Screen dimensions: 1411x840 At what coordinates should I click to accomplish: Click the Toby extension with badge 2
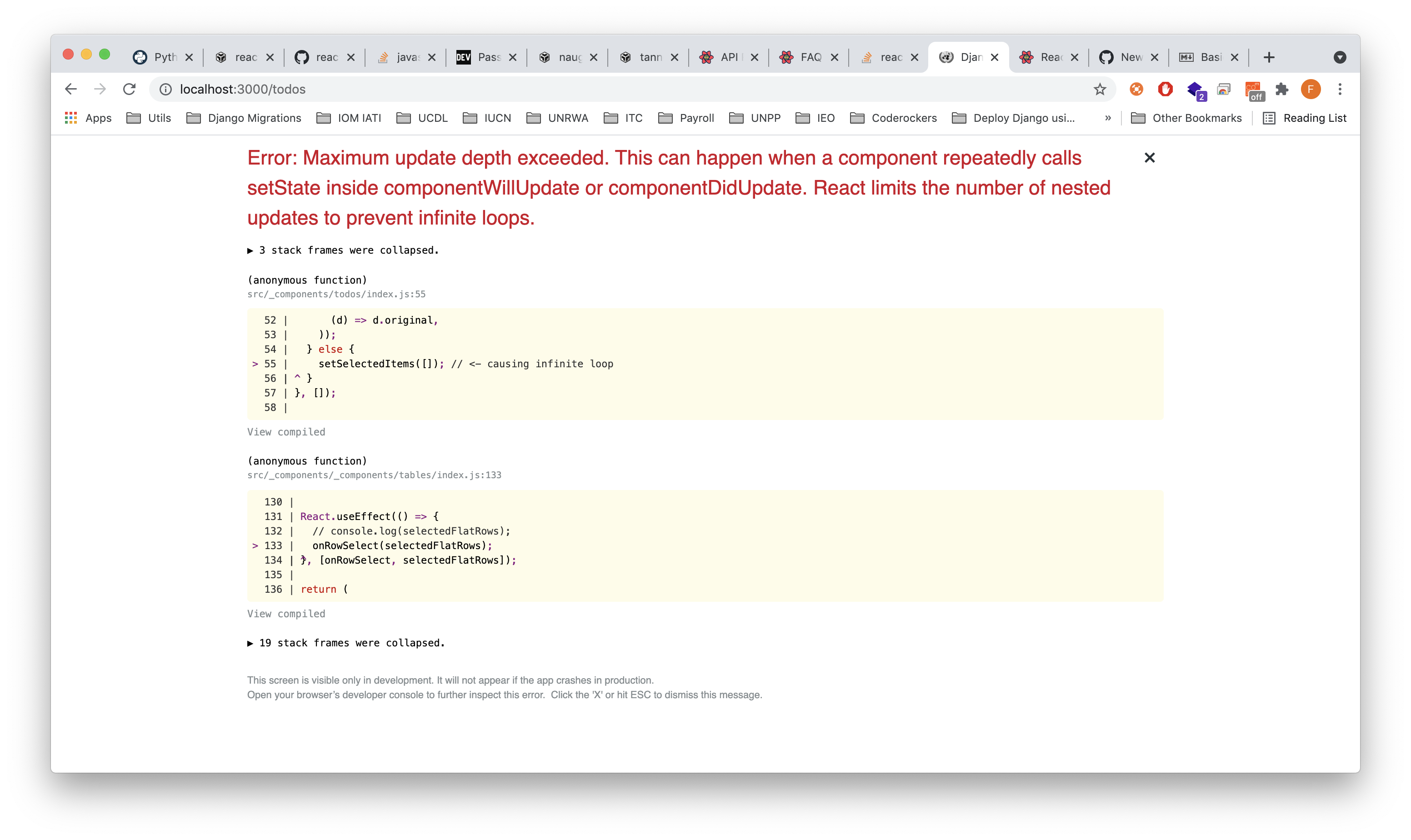point(1194,90)
